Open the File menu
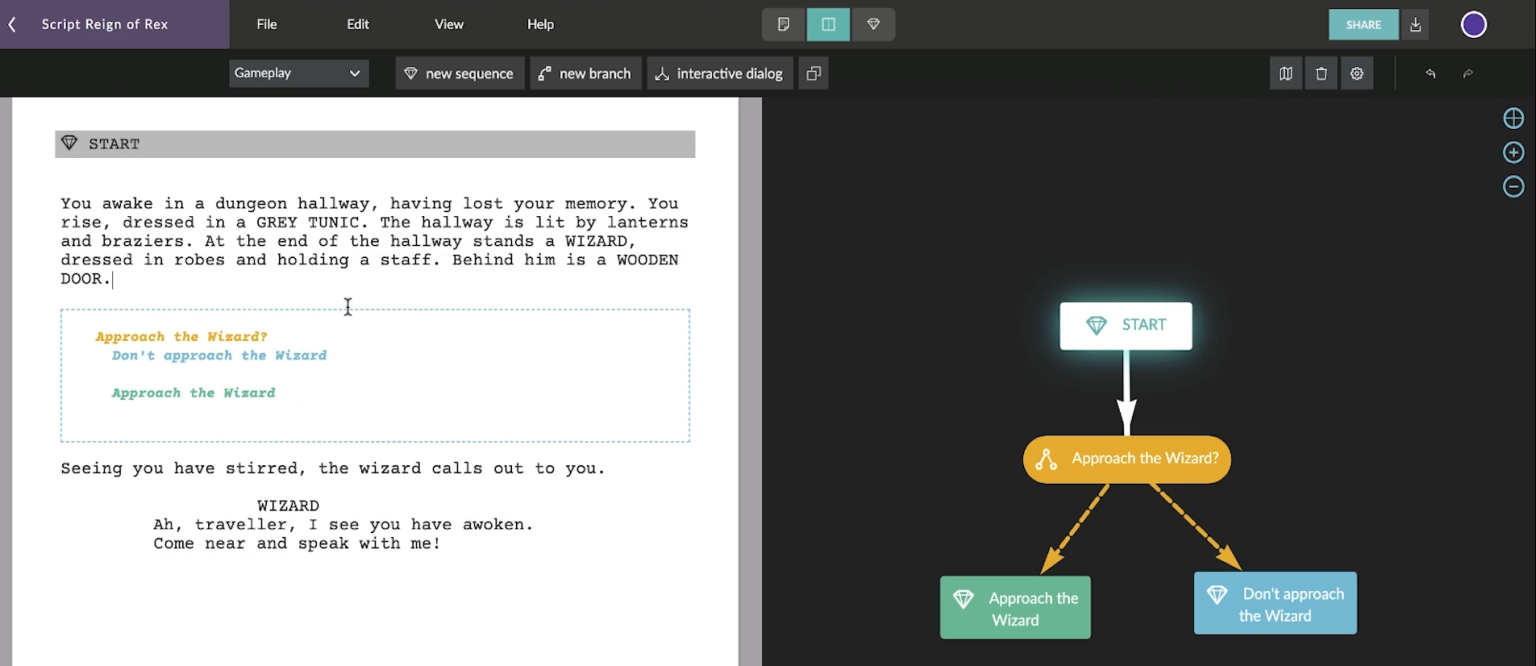This screenshot has height=666, width=1536. [266, 24]
